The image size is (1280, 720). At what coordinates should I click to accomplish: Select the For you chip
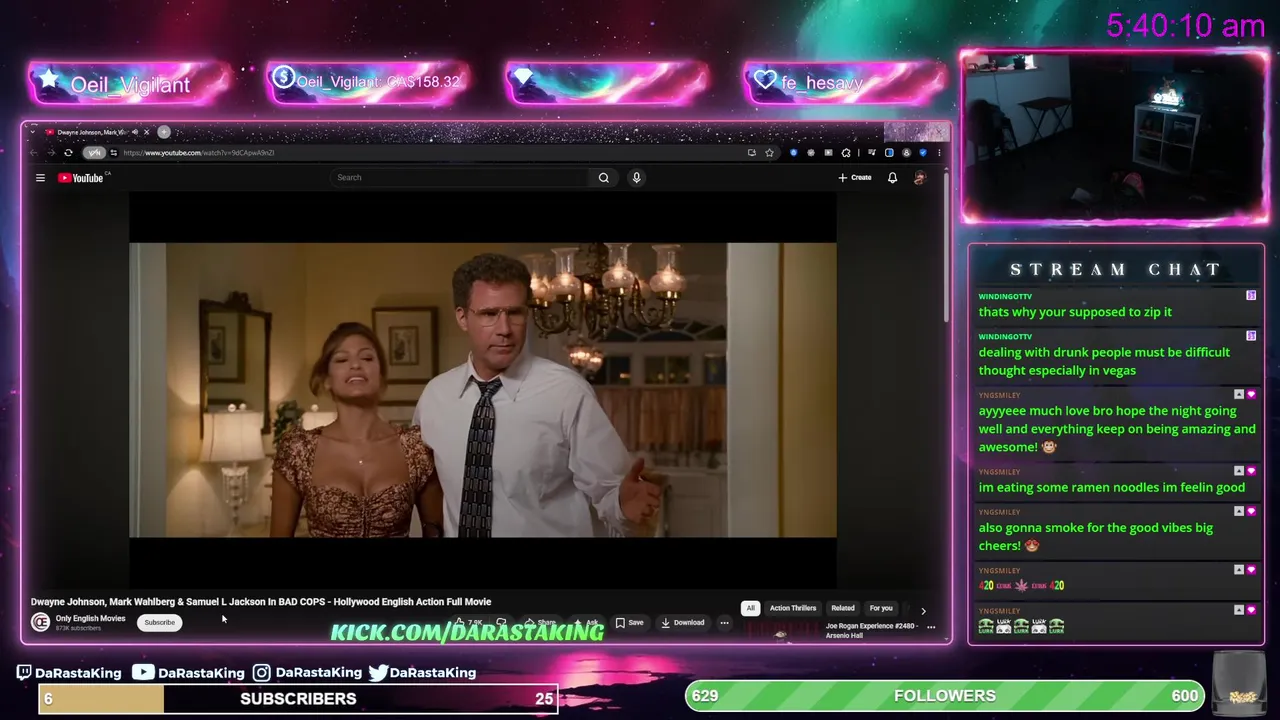click(881, 608)
